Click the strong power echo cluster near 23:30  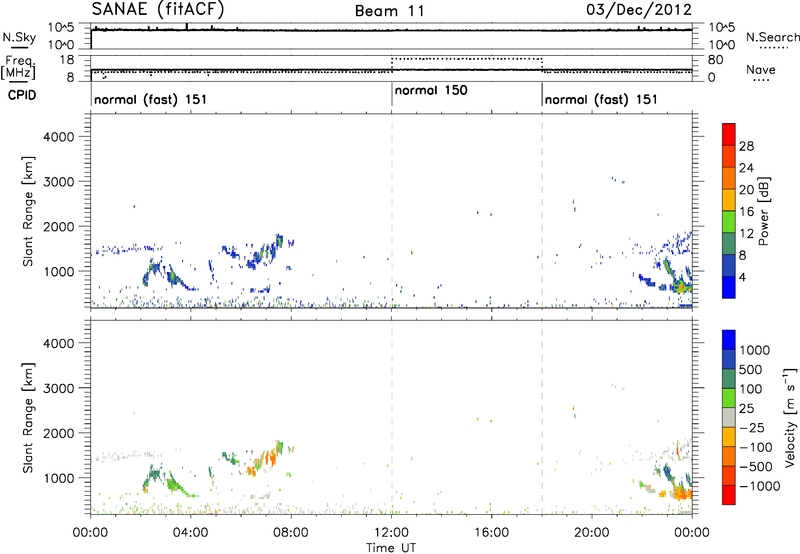point(681,286)
